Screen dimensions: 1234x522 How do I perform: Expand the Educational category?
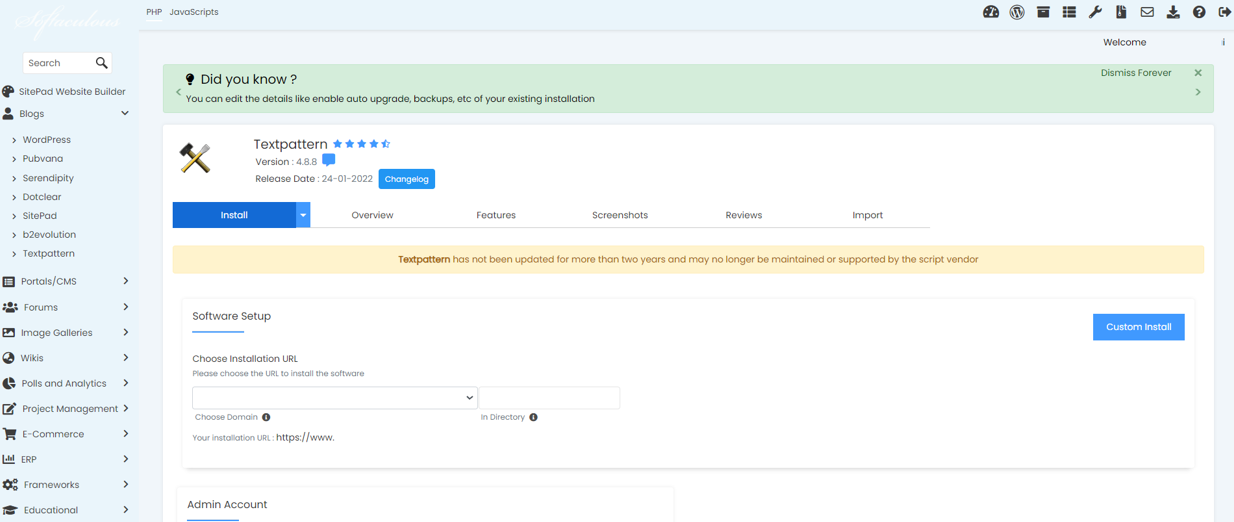pos(125,510)
